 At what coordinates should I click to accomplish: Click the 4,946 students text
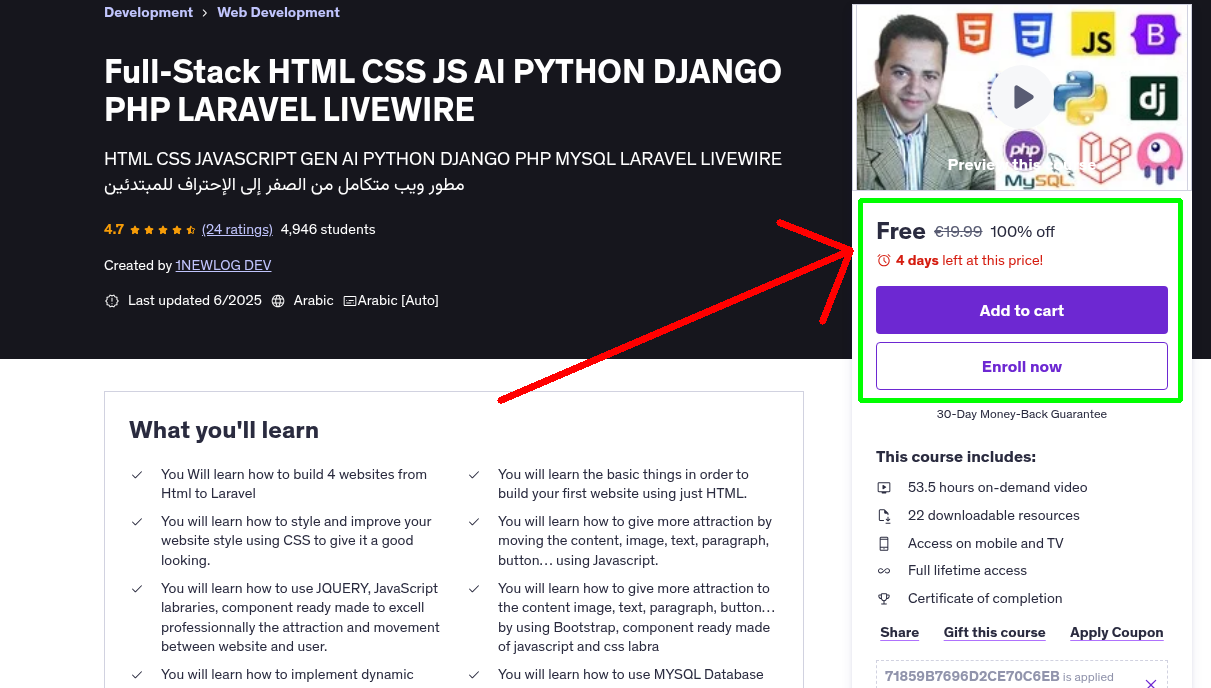coord(328,229)
